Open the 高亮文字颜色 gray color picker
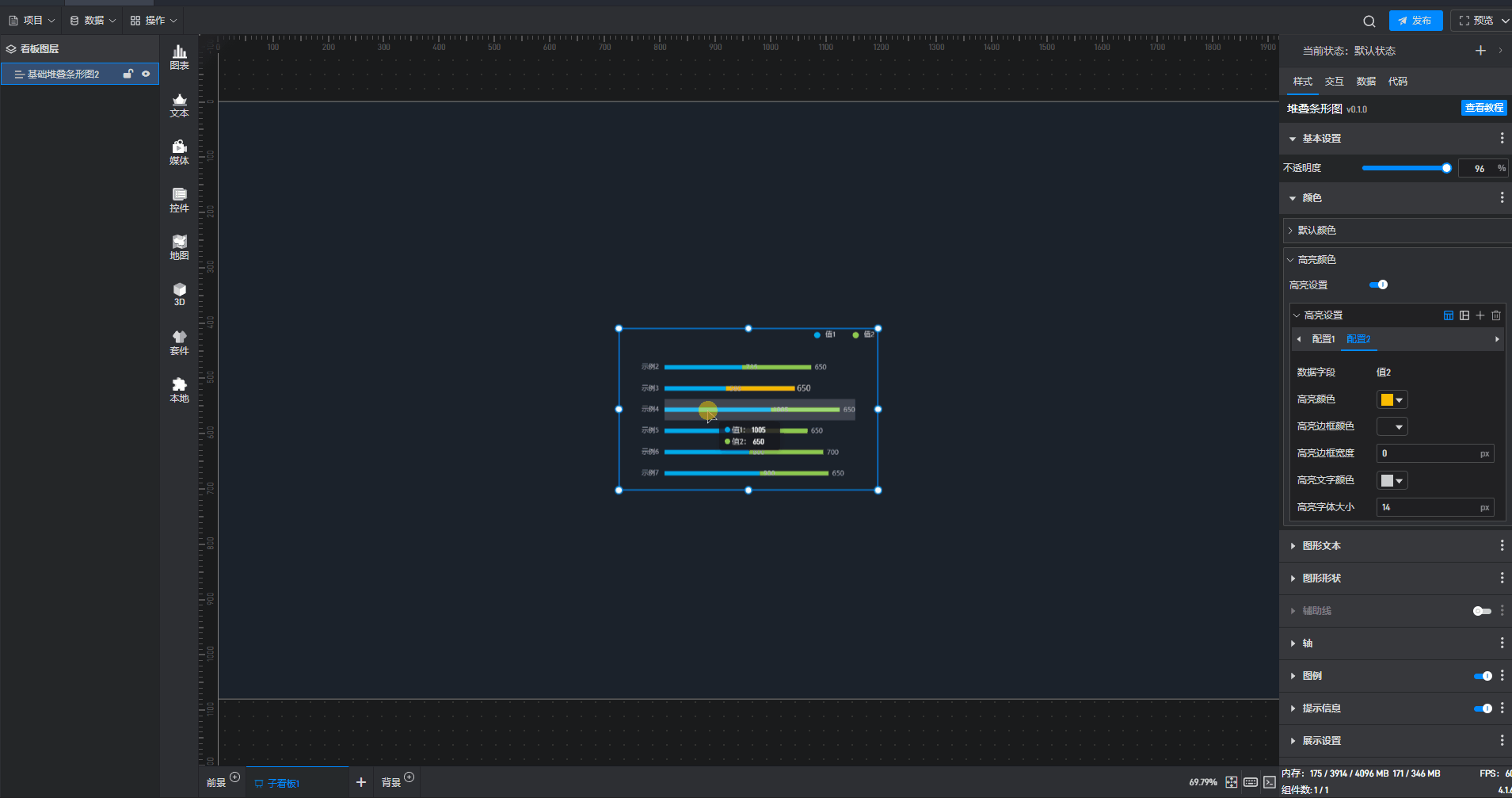1512x798 pixels. click(1392, 481)
